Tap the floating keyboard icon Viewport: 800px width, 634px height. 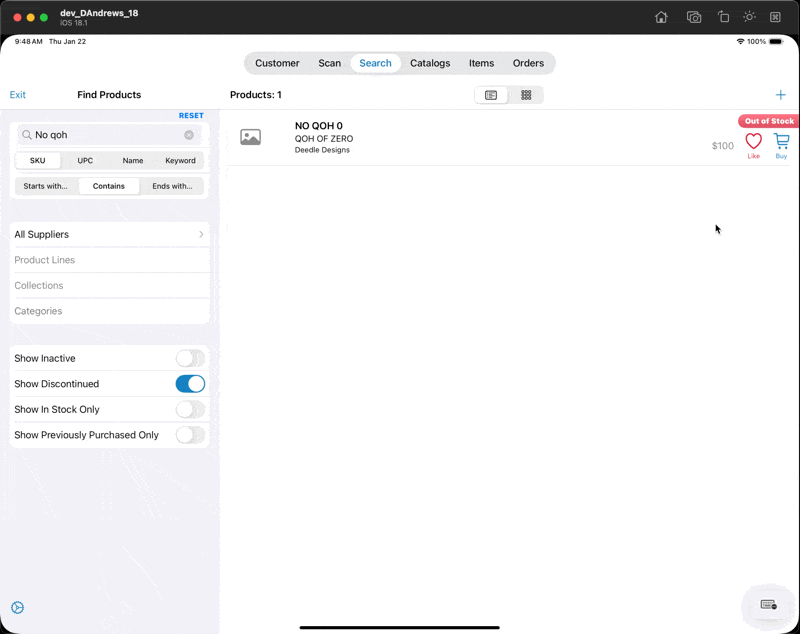tap(768, 605)
